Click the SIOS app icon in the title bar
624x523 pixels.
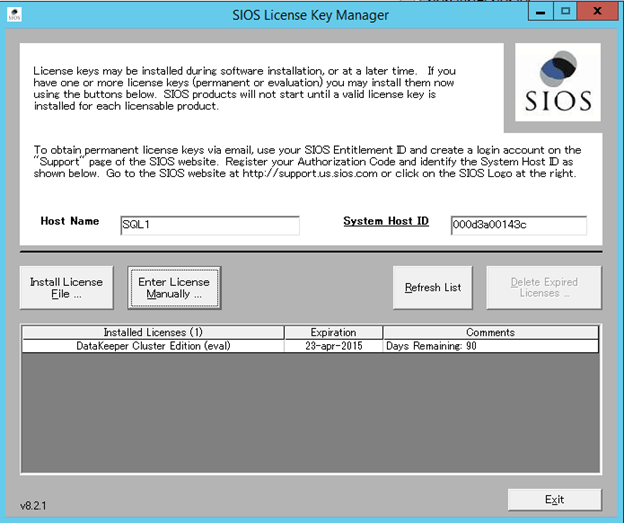click(x=15, y=15)
